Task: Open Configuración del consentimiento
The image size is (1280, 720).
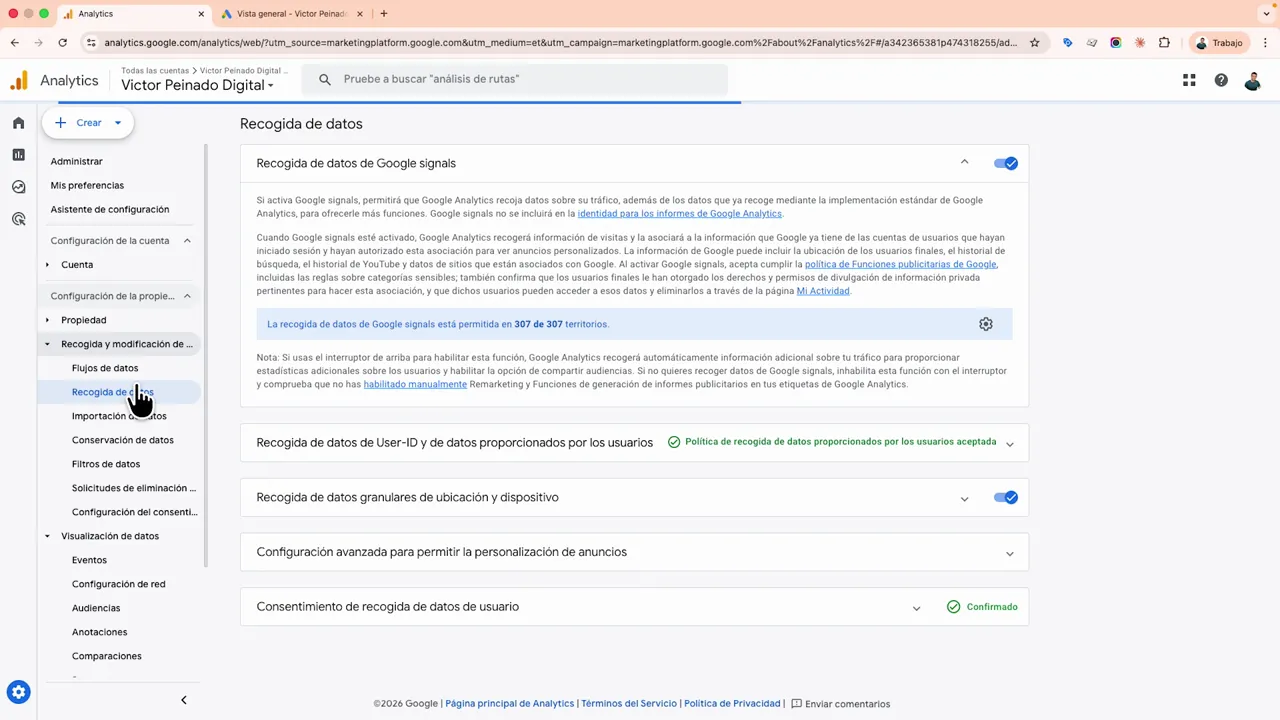Action: click(134, 512)
